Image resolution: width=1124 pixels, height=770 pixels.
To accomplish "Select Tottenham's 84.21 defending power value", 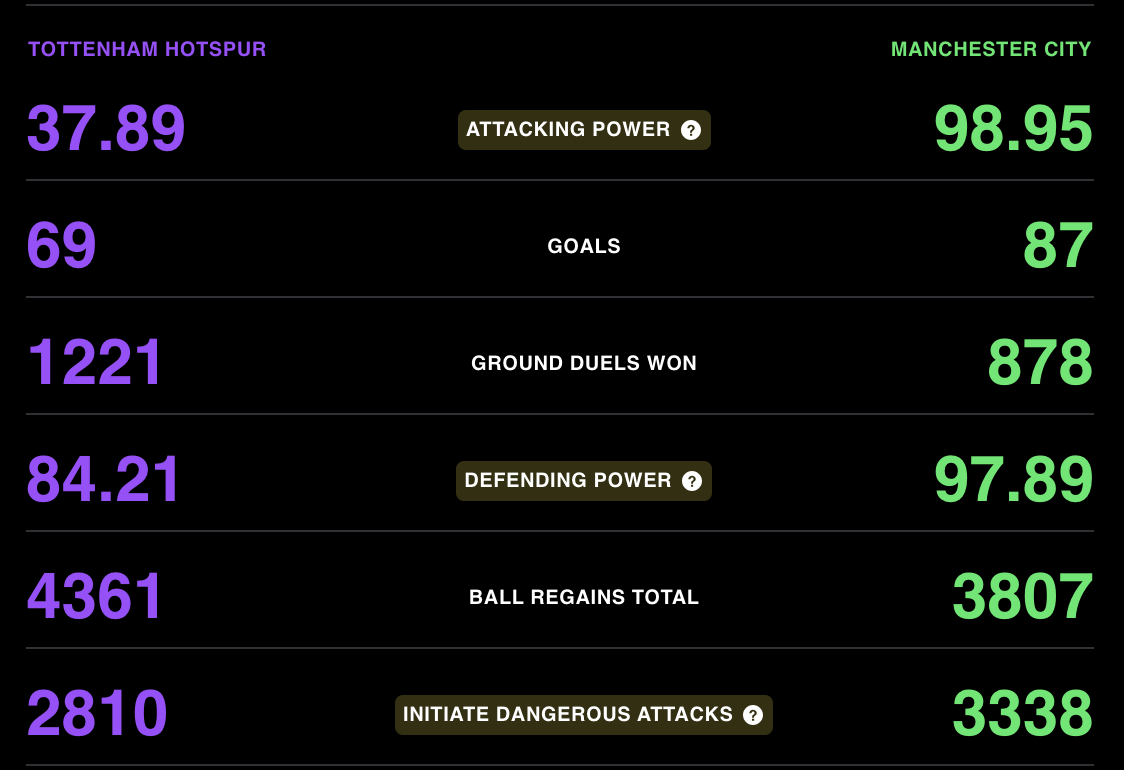I will coord(103,480).
